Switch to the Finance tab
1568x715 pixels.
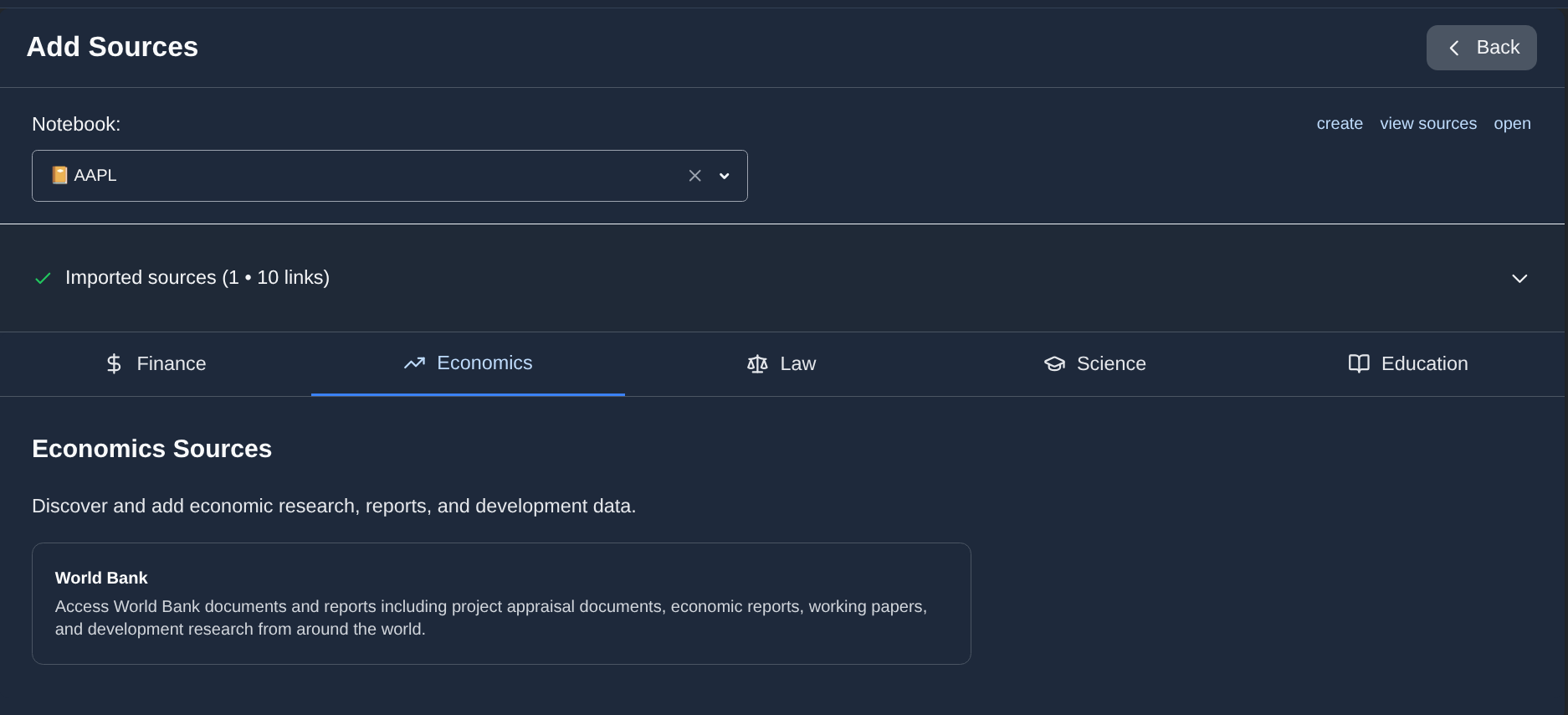156,363
